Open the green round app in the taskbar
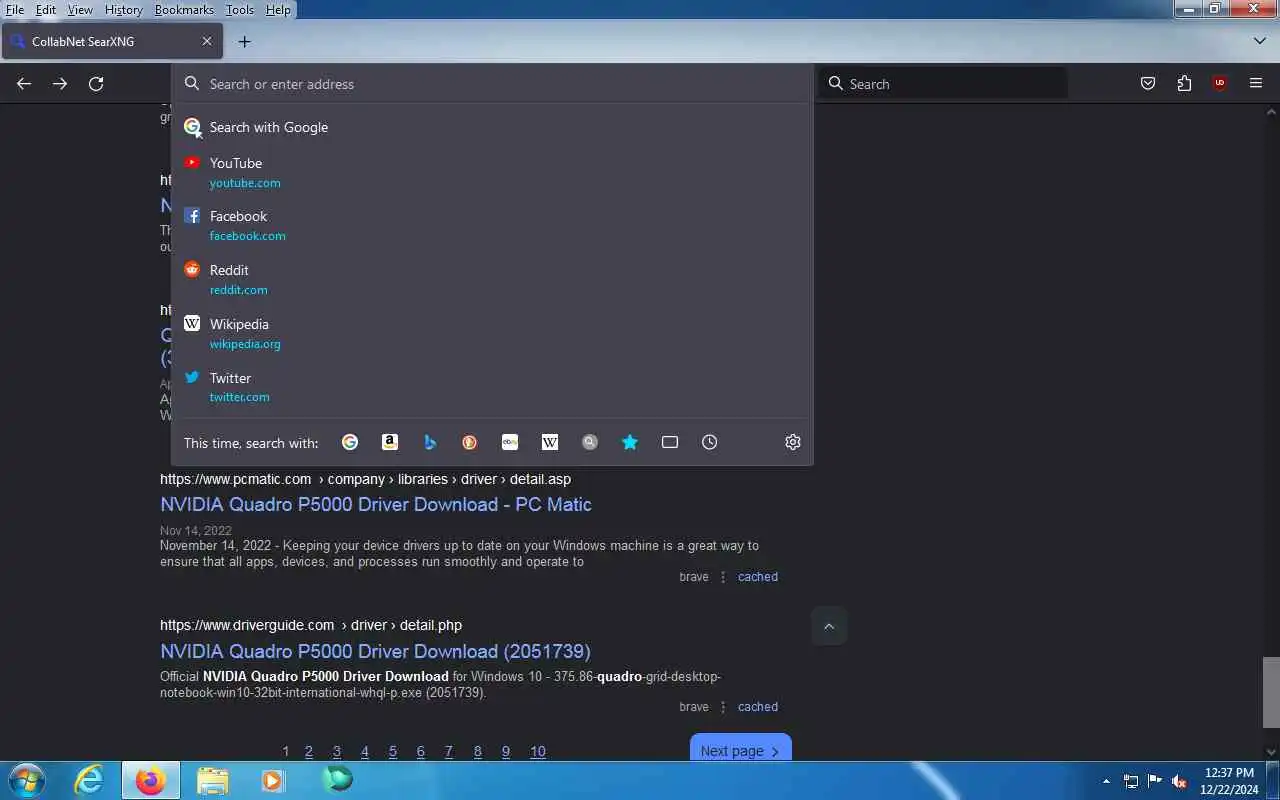The width and height of the screenshot is (1280, 800). (338, 778)
